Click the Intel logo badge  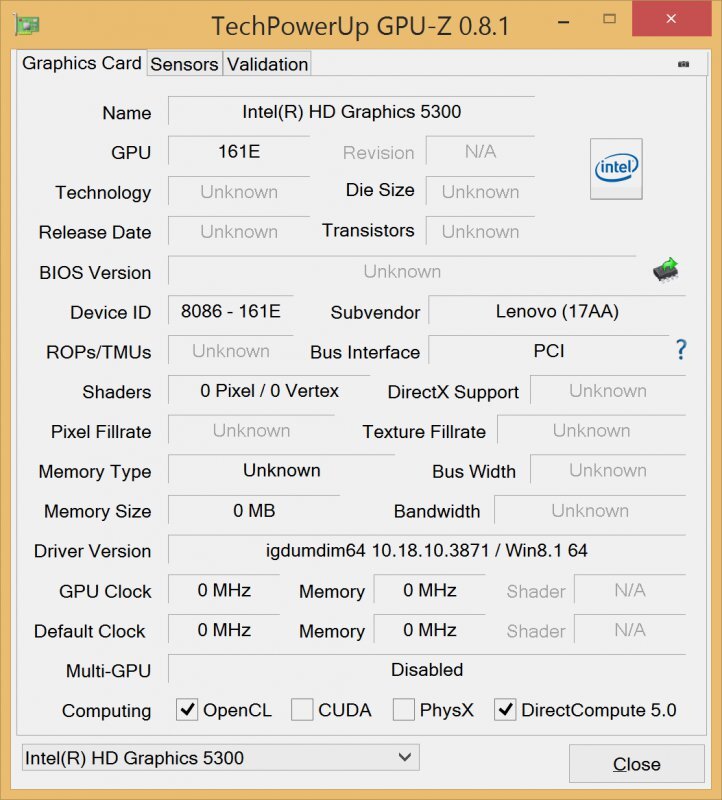[x=615, y=168]
